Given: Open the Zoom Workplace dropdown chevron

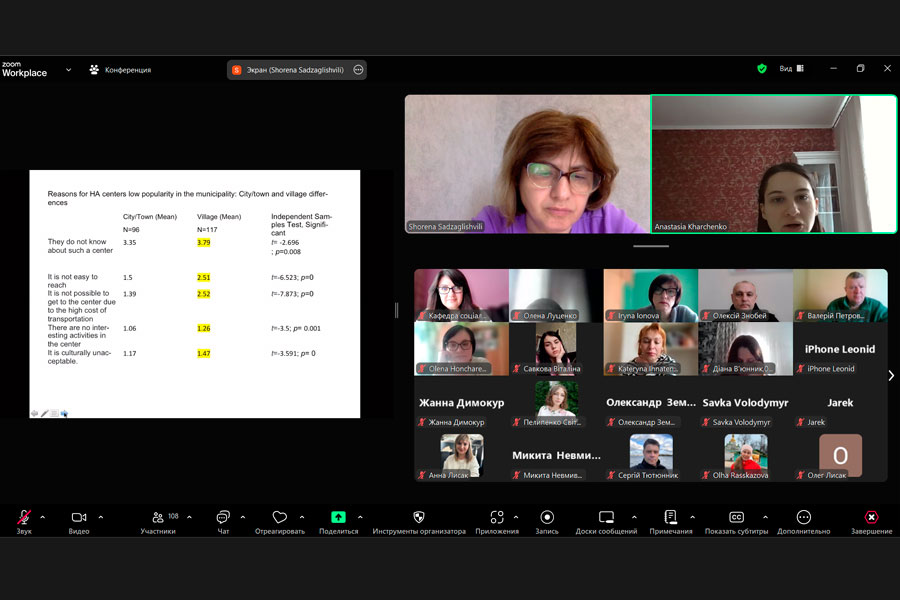Looking at the screenshot, I should click(x=68, y=70).
